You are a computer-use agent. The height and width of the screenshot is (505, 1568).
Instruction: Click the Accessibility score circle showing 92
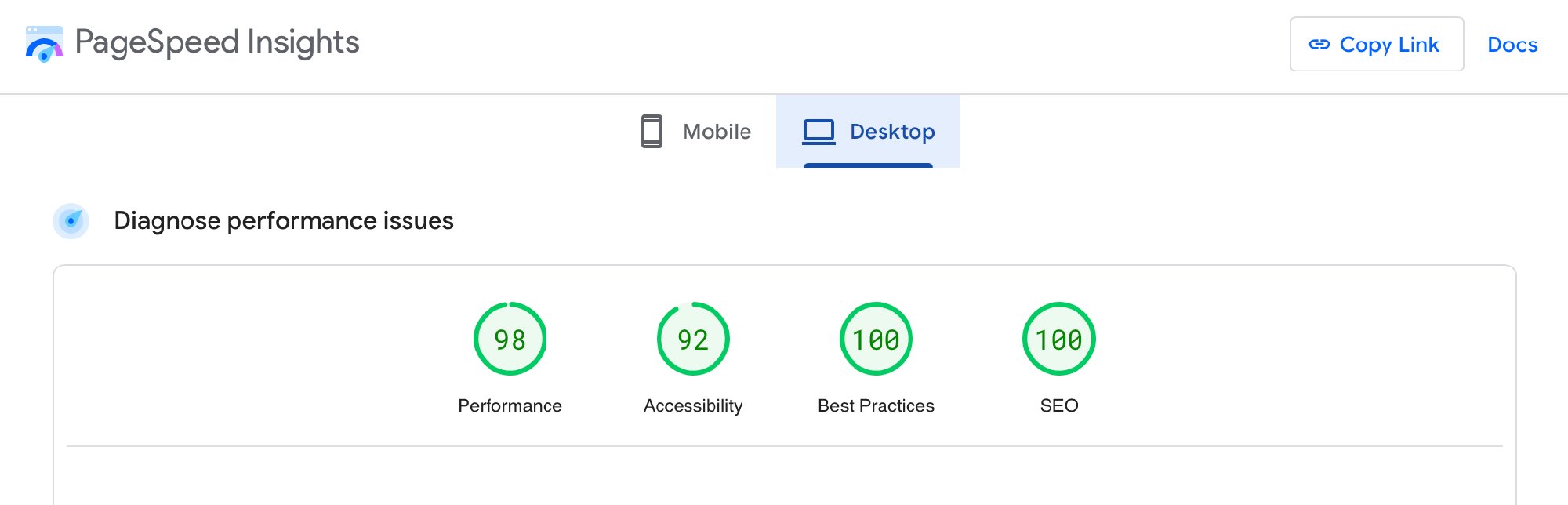tap(693, 339)
